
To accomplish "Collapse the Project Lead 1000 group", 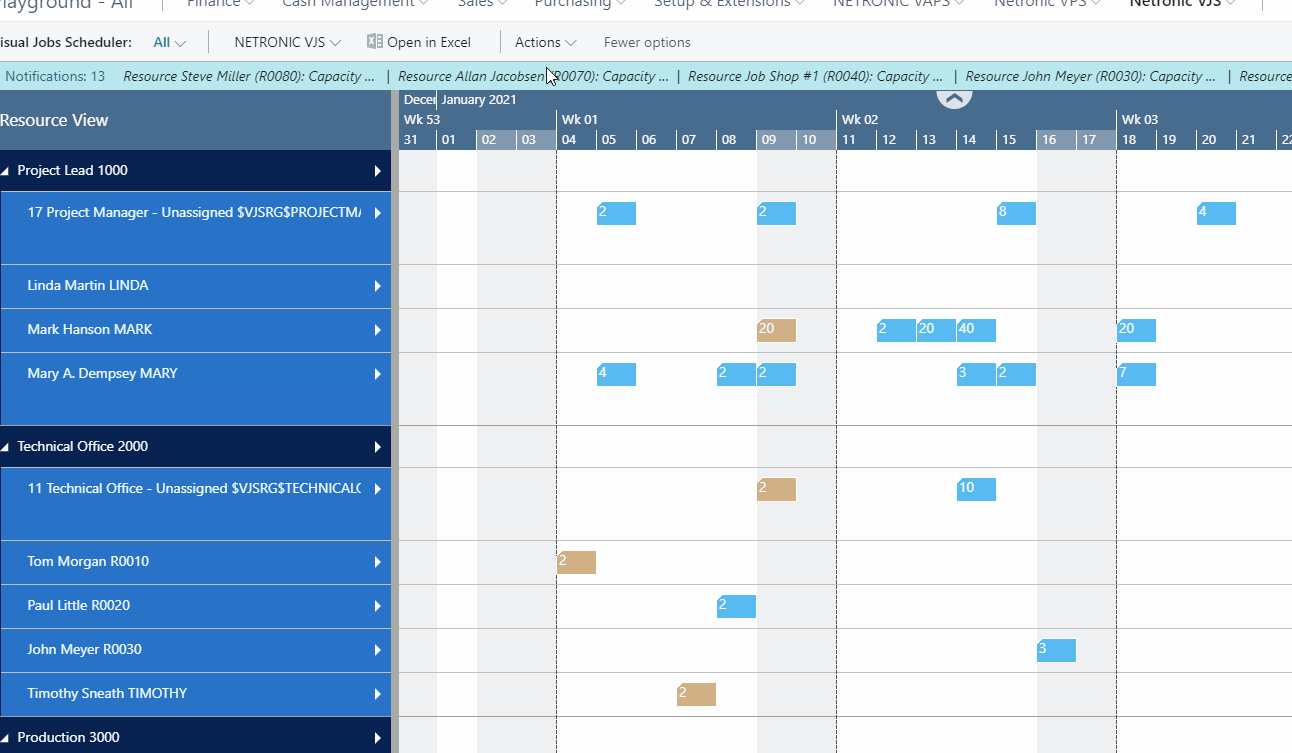I will point(5,171).
